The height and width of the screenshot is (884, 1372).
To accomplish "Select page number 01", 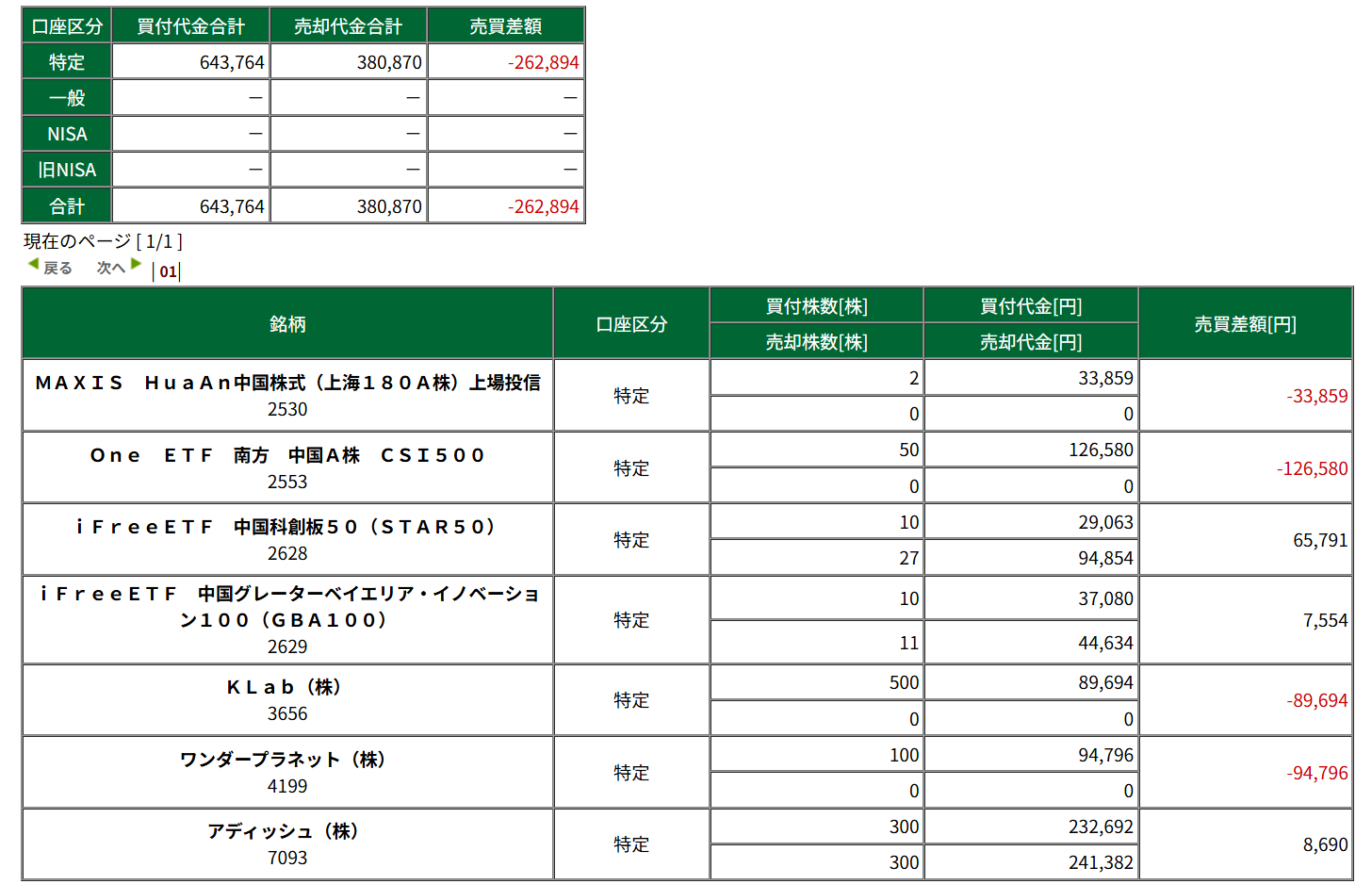I will 168,271.
